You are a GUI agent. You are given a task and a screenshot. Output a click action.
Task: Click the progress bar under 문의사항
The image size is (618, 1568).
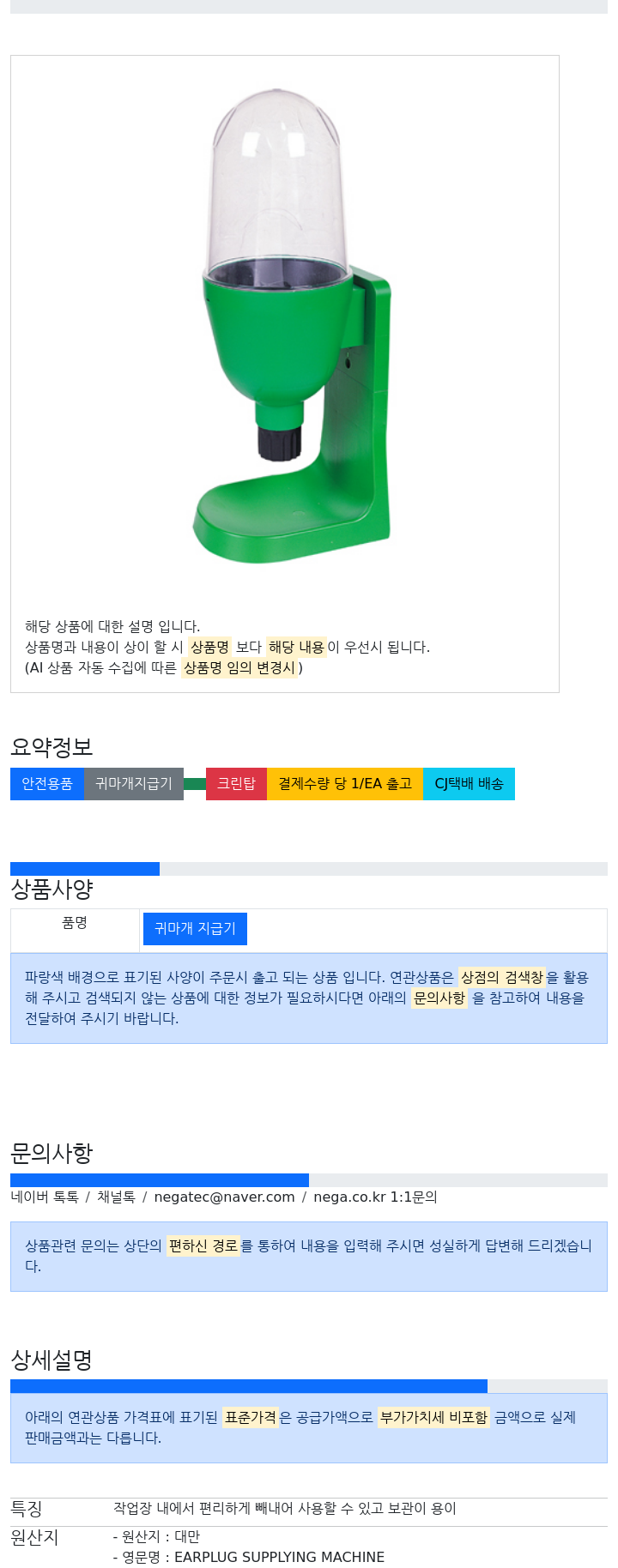[x=309, y=1180]
